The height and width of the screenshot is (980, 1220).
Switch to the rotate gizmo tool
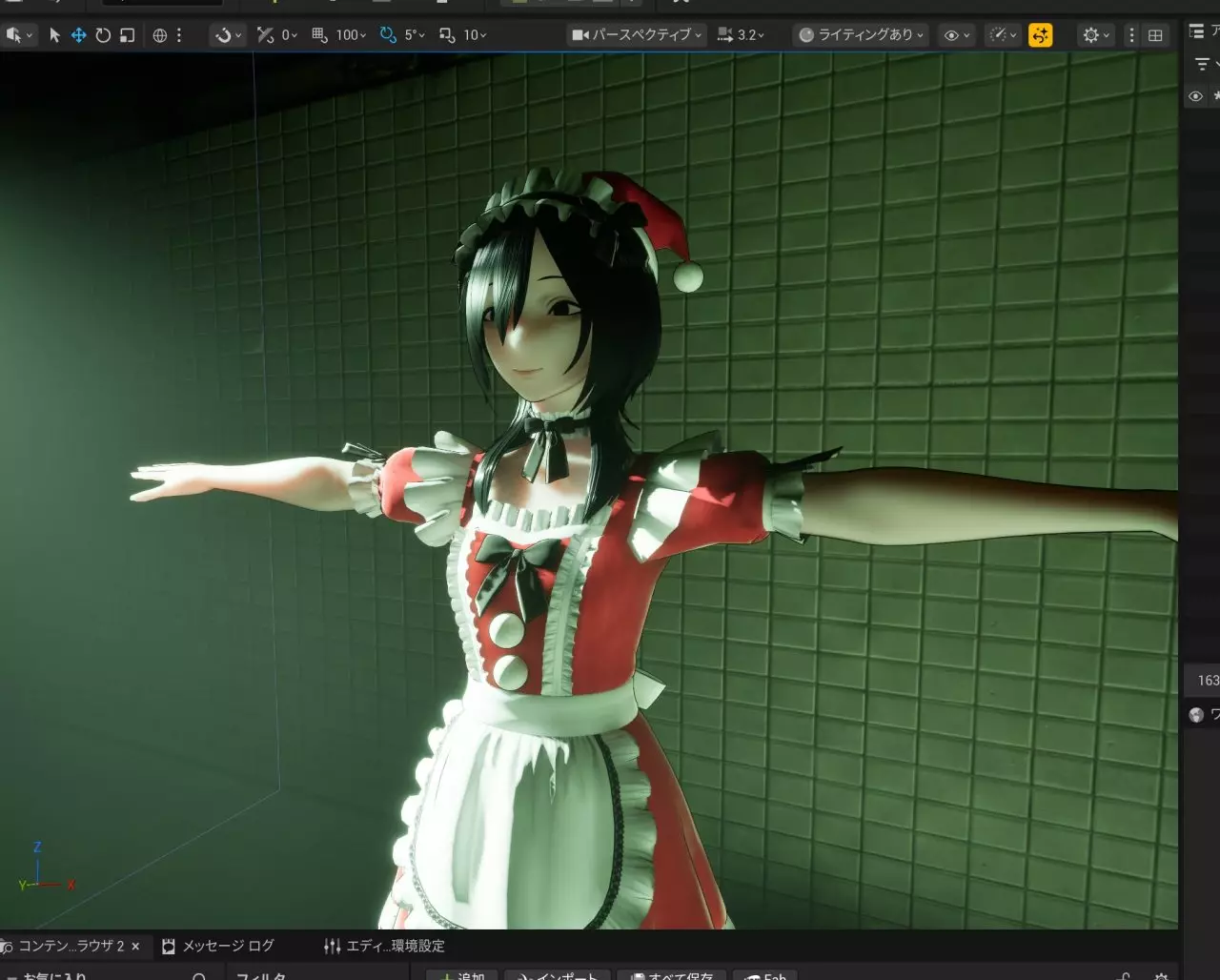click(102, 35)
